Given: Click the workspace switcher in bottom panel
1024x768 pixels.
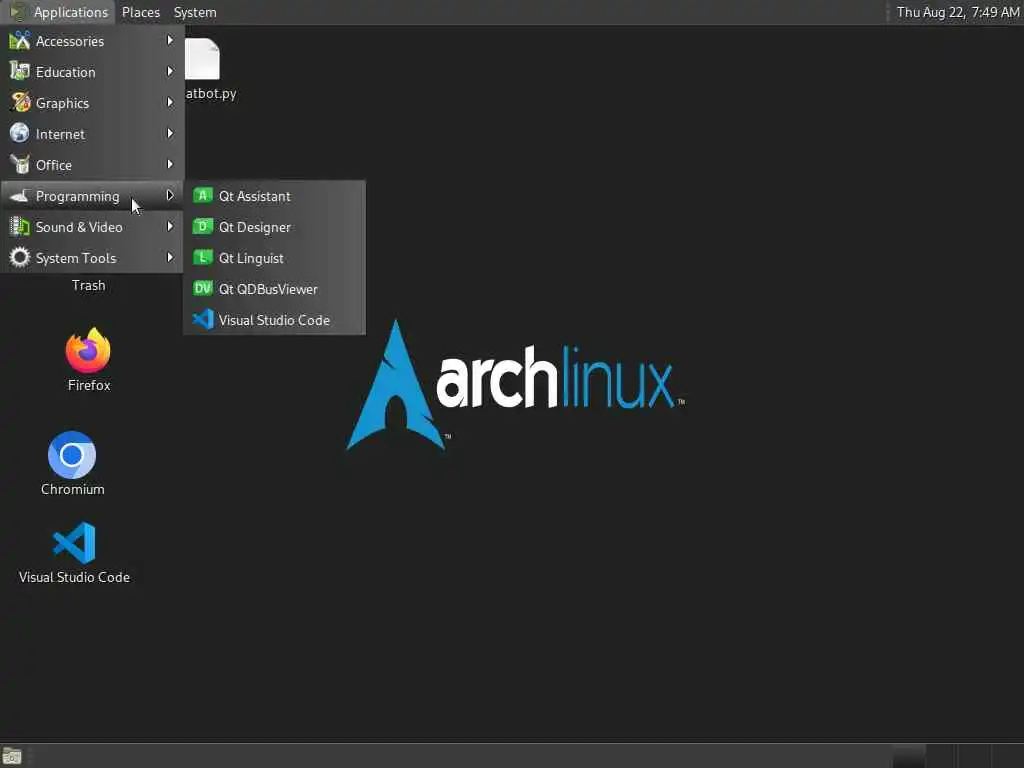Looking at the screenshot, I should pos(956,756).
